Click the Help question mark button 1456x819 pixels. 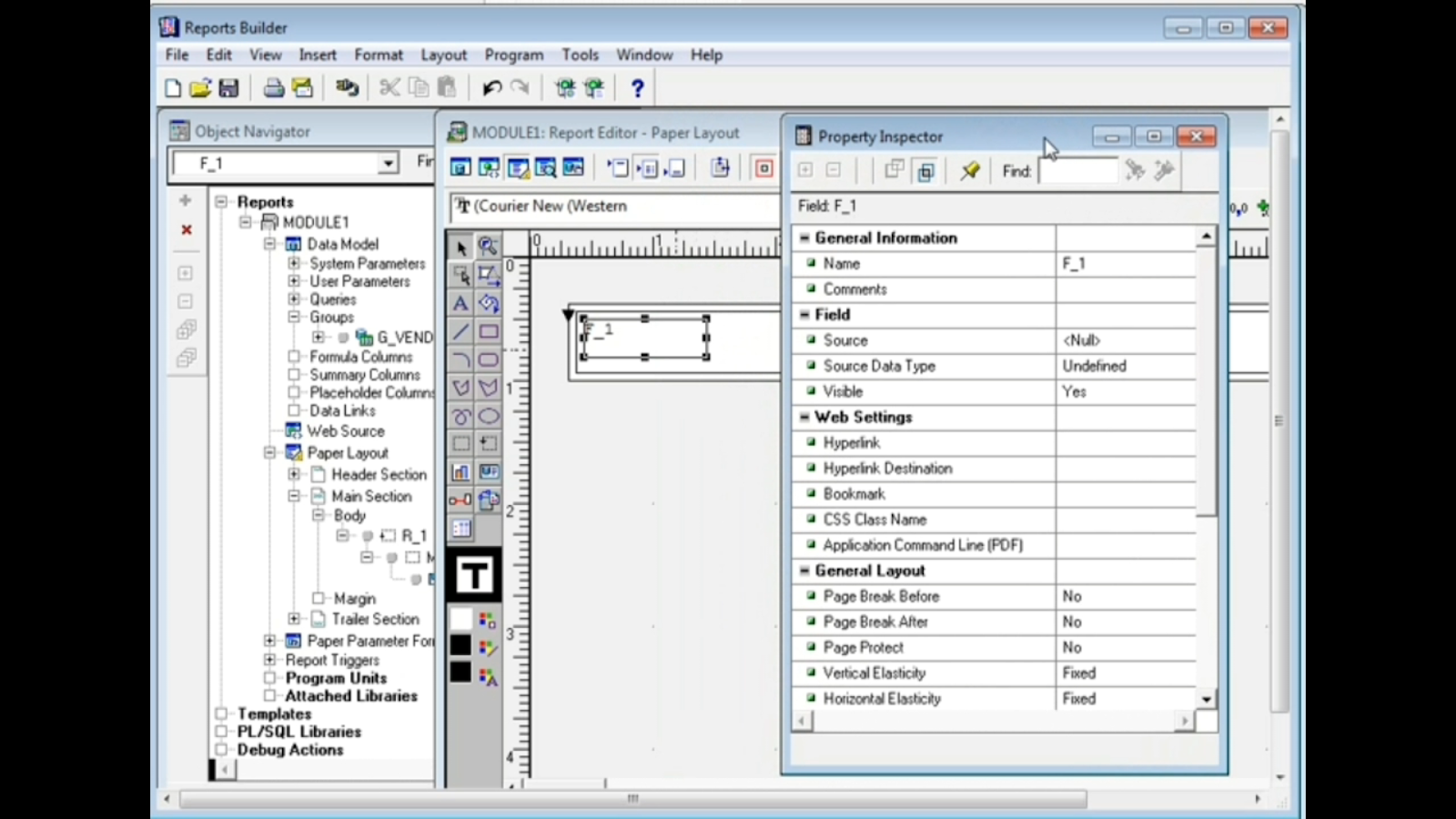tap(638, 87)
